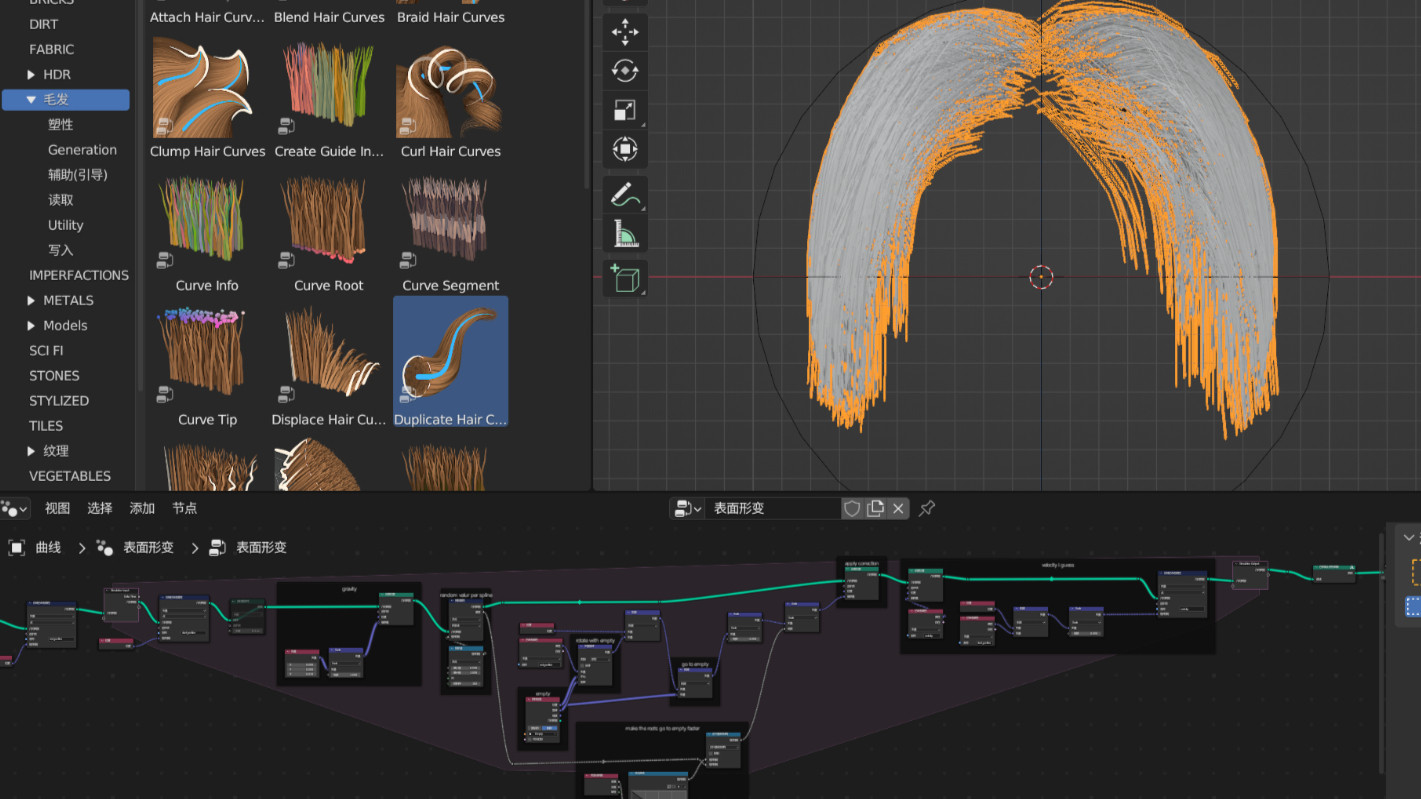Open the node editor type dropdown

(x=15, y=508)
